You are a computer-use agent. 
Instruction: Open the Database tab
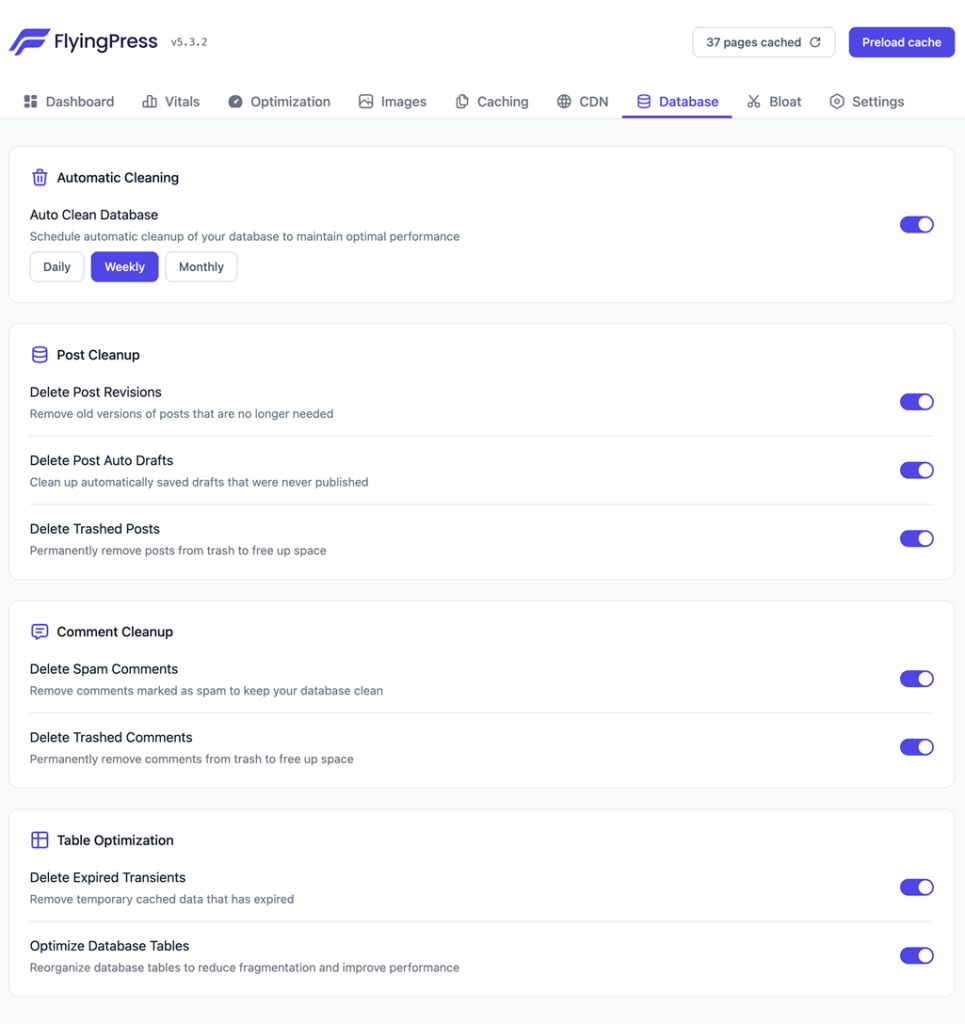point(677,101)
